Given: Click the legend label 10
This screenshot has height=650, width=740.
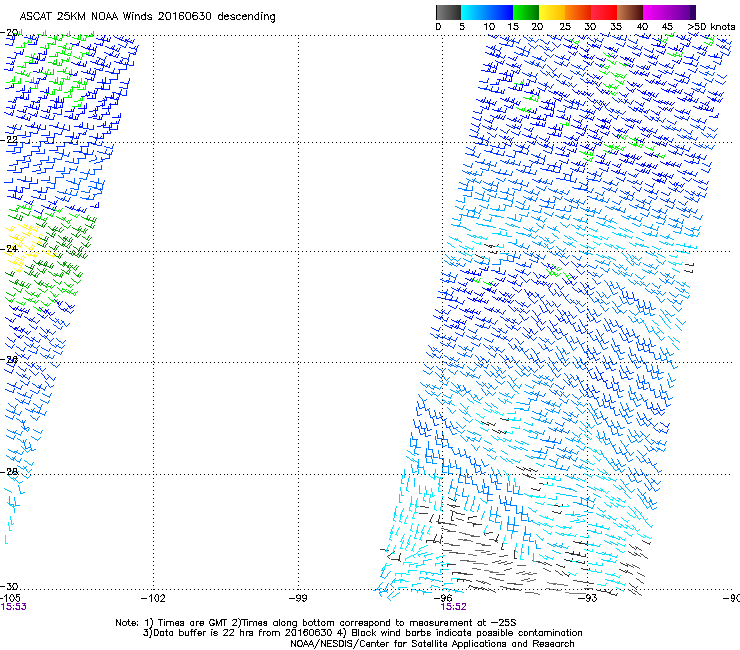Looking at the screenshot, I should [489, 27].
